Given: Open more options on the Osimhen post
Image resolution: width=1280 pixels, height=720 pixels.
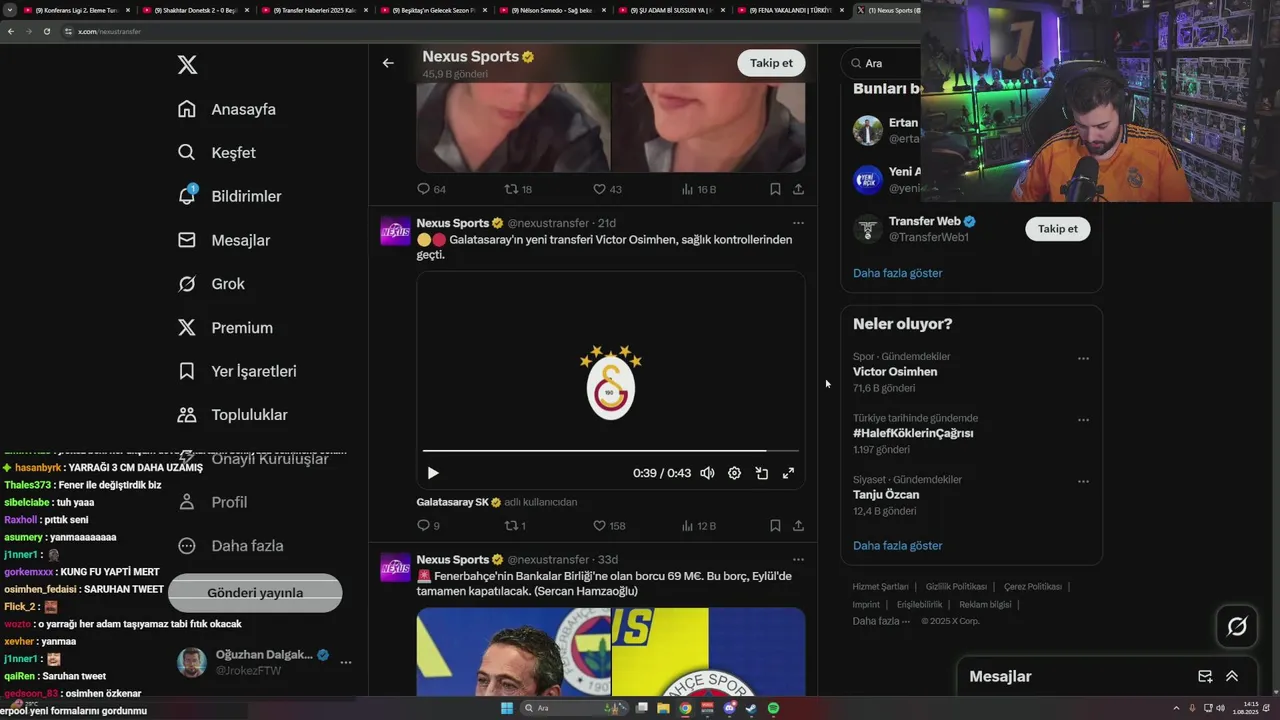Looking at the screenshot, I should (x=798, y=223).
